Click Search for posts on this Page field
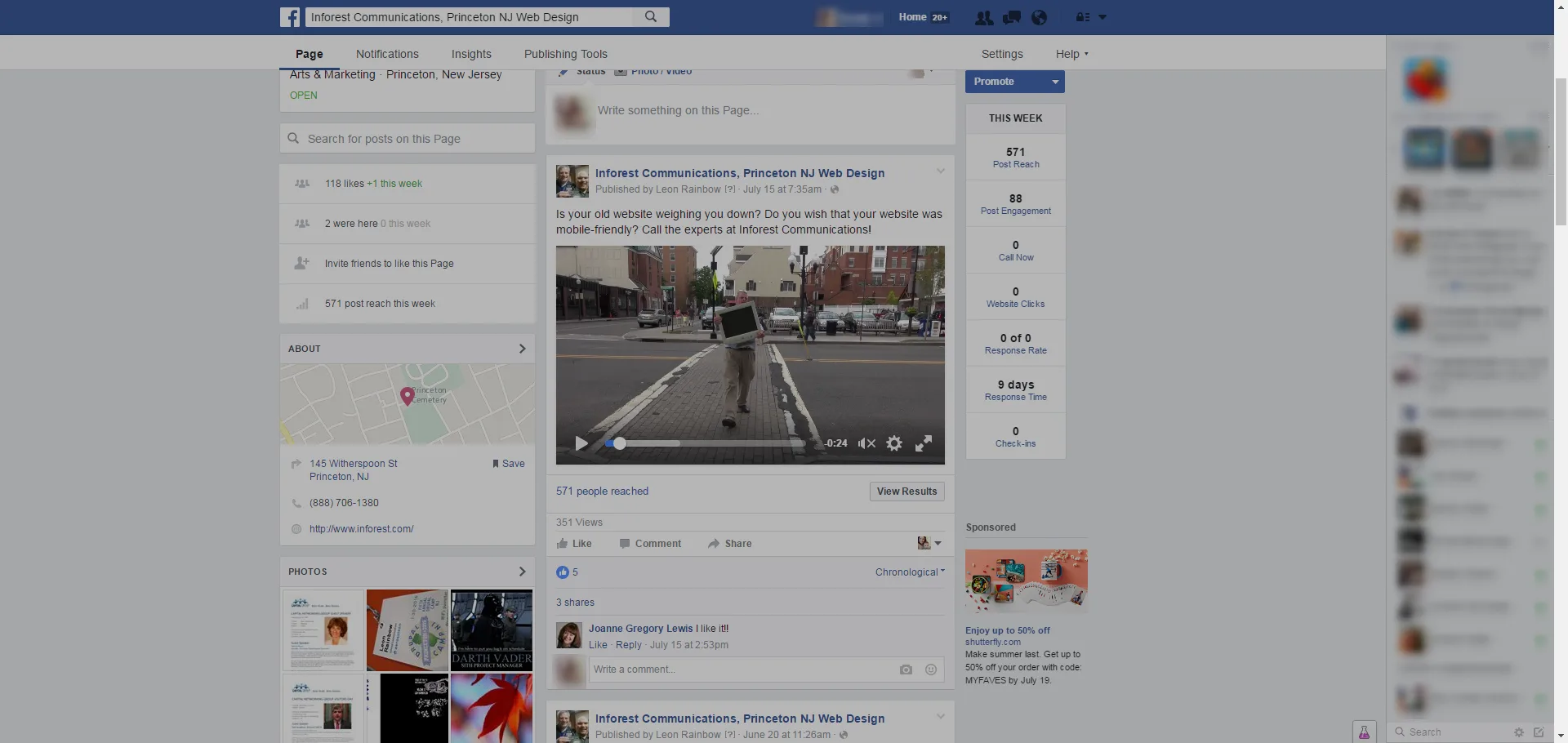The image size is (1568, 743). pos(408,139)
